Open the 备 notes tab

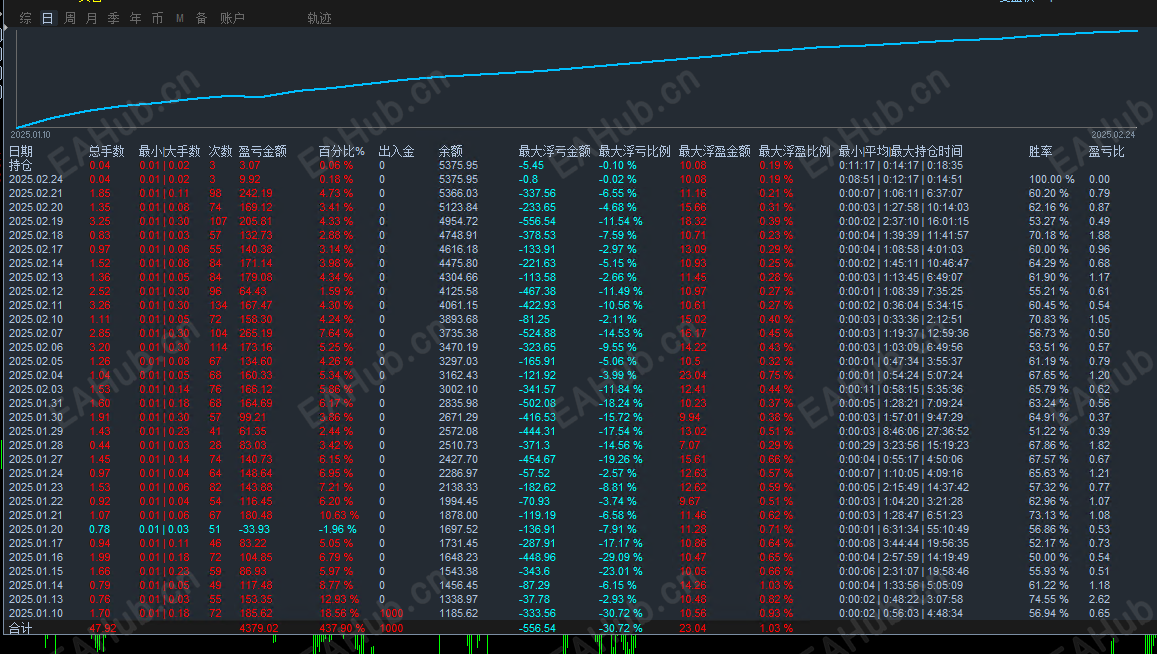(x=201, y=18)
